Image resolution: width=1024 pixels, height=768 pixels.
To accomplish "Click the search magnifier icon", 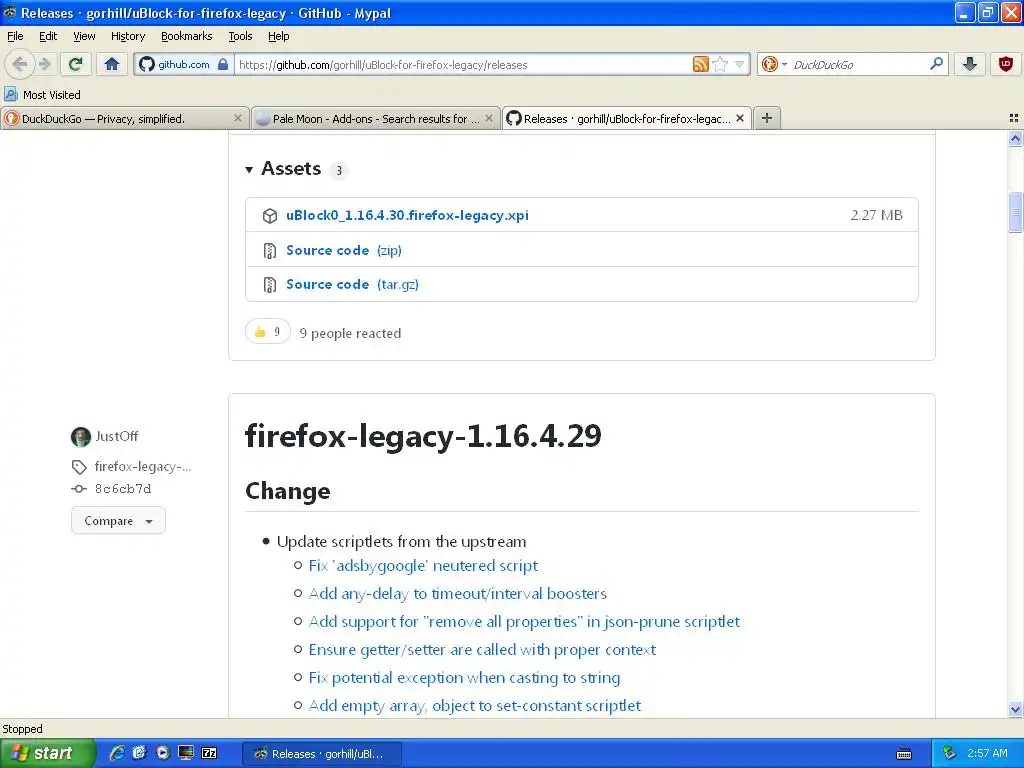I will tap(936, 64).
